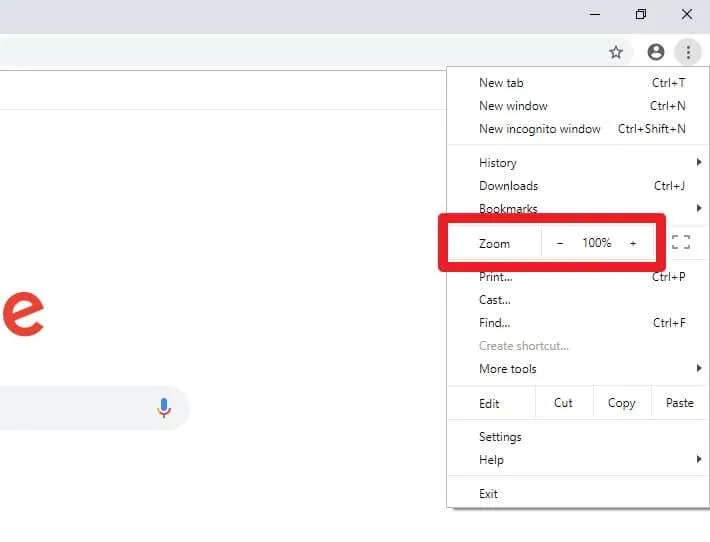Decrease zoom with the minus button

point(560,244)
